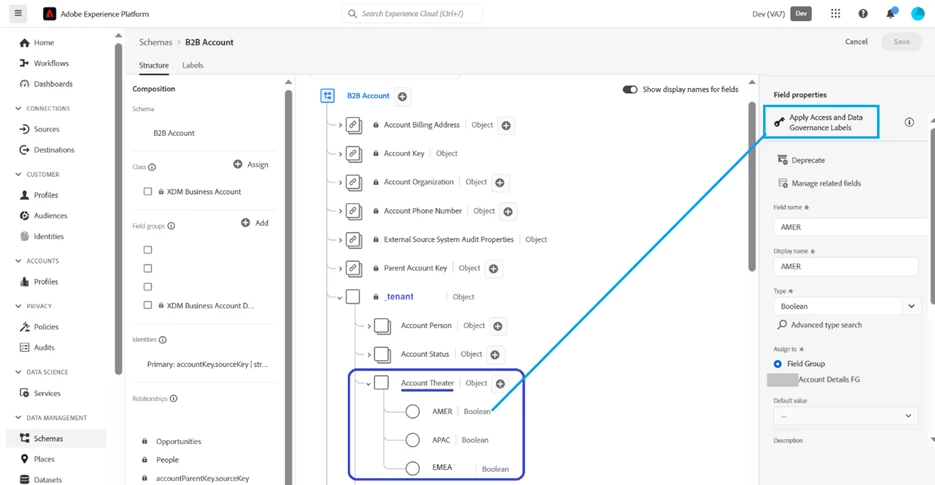935x485 pixels.
Task: Click the Schemas sidebar icon
Action: [24, 438]
